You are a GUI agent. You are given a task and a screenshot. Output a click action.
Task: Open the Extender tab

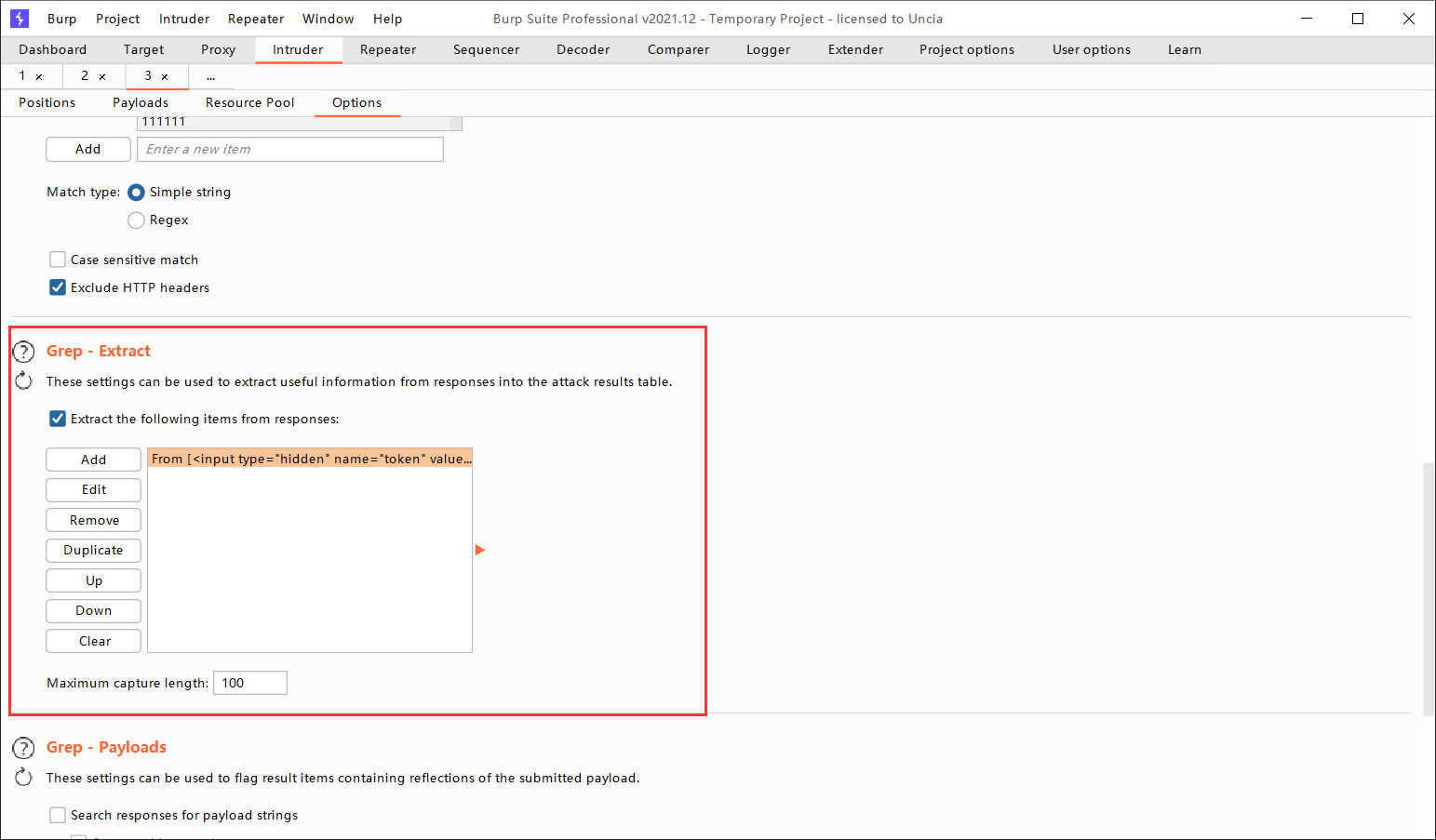click(x=856, y=49)
